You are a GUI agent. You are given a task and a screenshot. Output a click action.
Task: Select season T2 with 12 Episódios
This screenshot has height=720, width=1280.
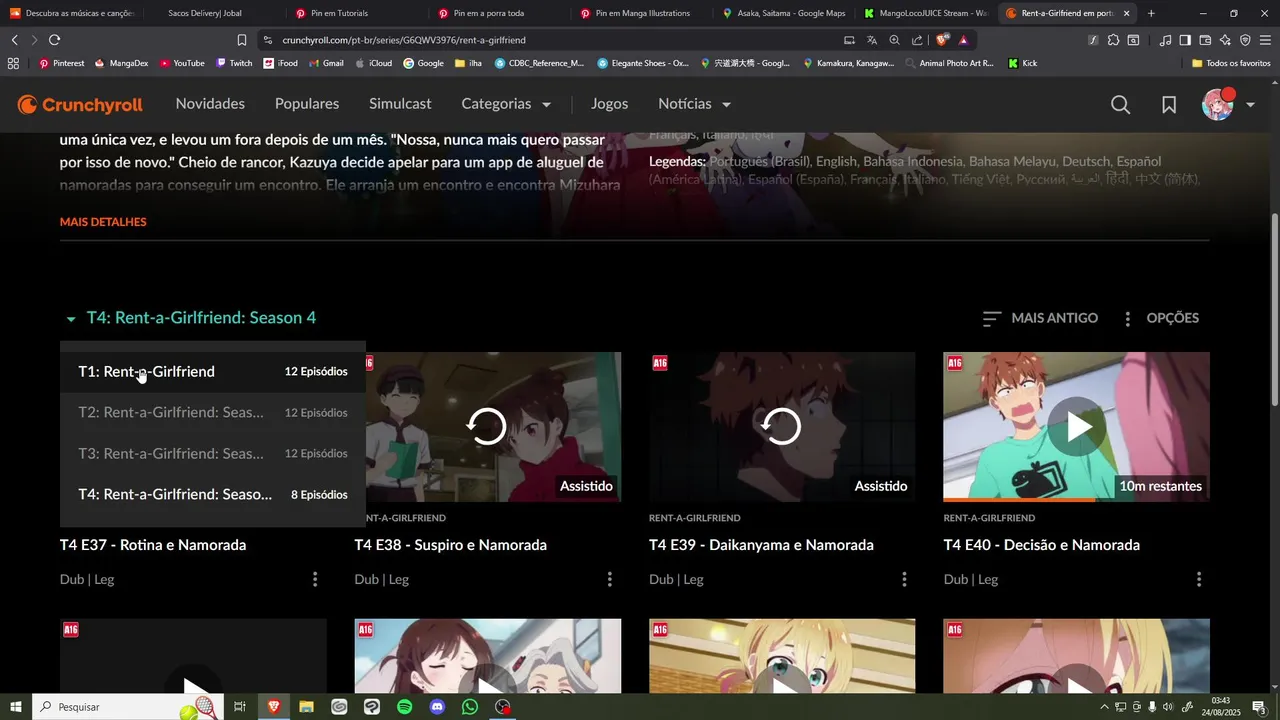click(x=213, y=413)
